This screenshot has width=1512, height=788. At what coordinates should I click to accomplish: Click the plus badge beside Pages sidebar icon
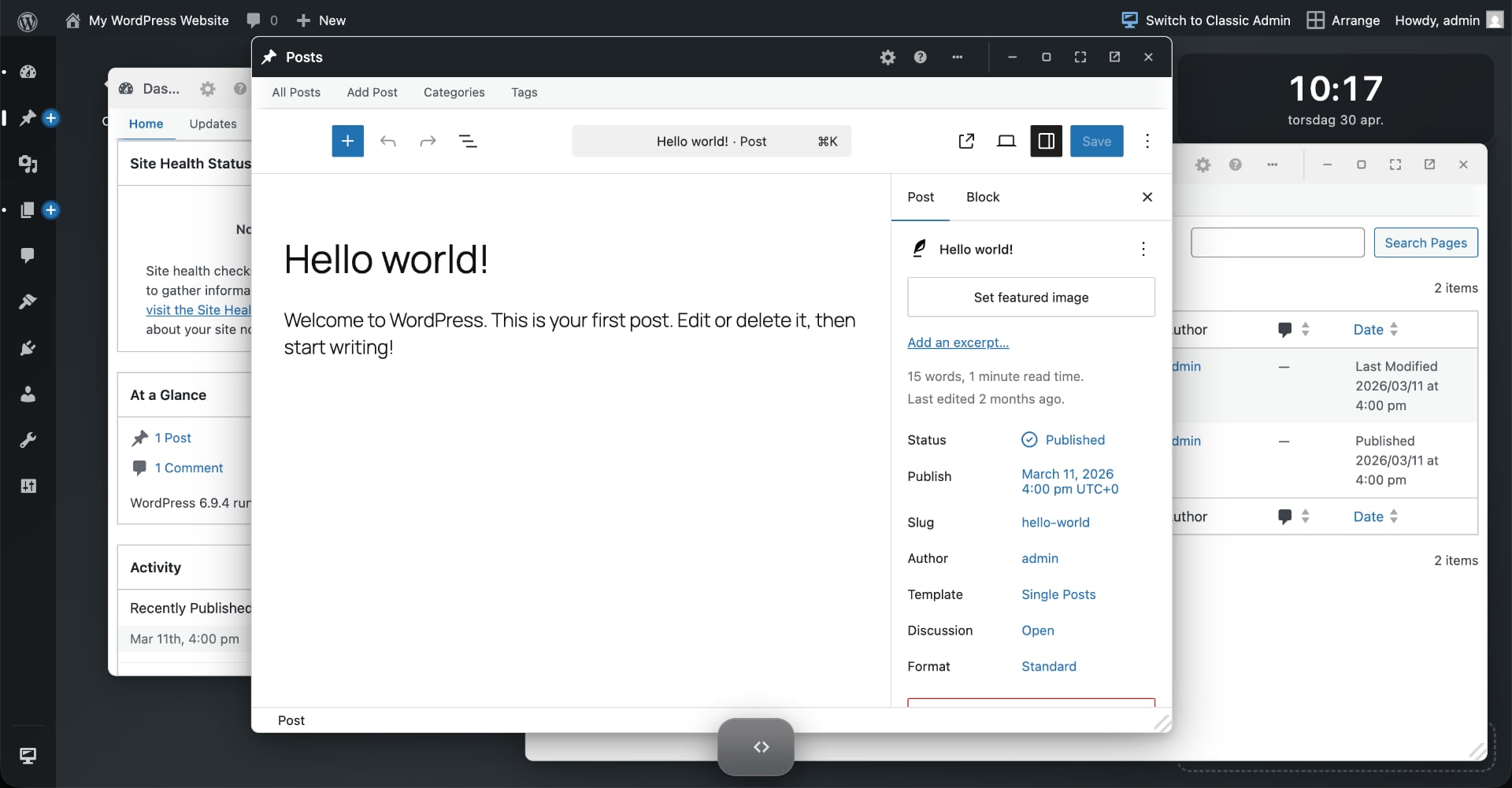[51, 210]
